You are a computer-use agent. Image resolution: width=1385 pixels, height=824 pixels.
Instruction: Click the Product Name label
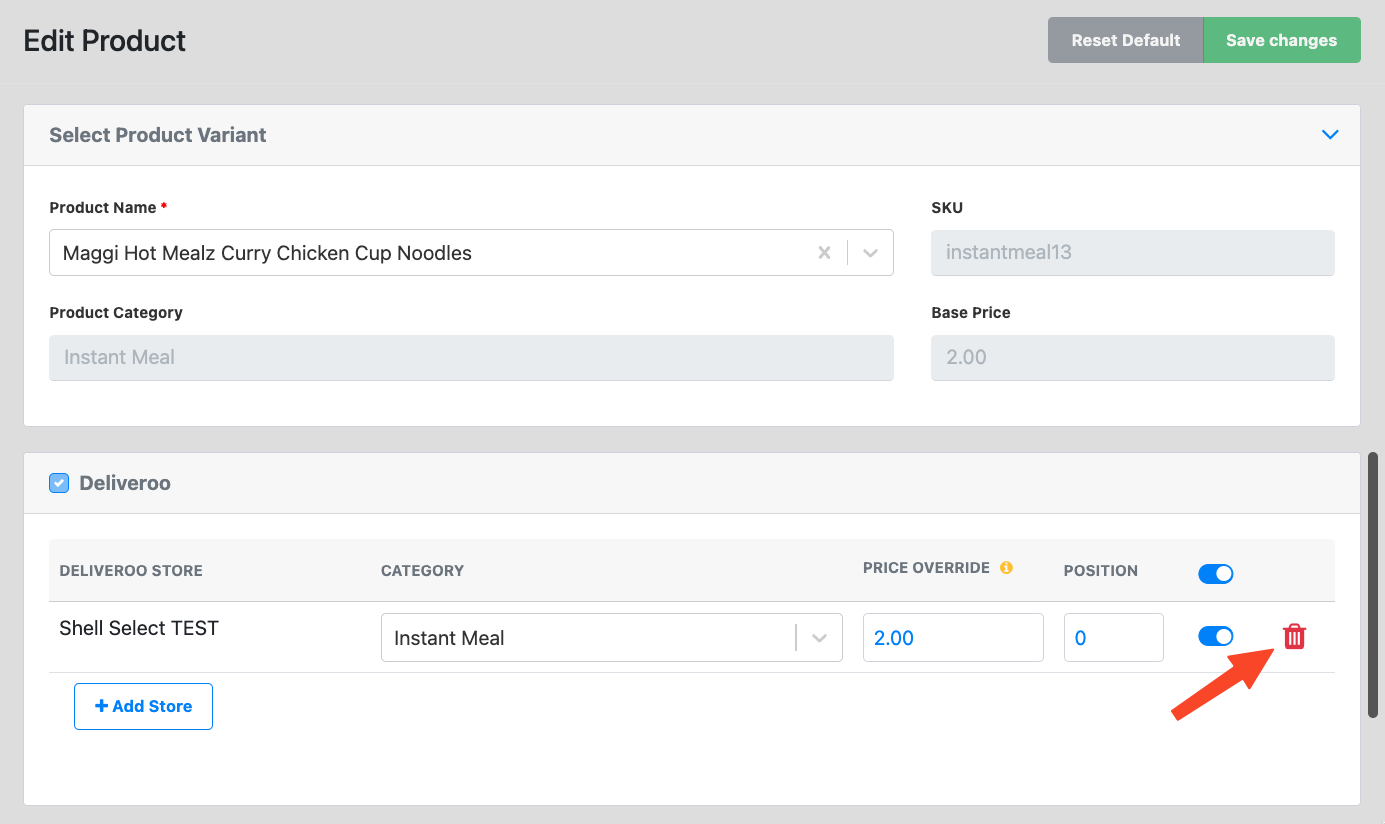(x=103, y=208)
